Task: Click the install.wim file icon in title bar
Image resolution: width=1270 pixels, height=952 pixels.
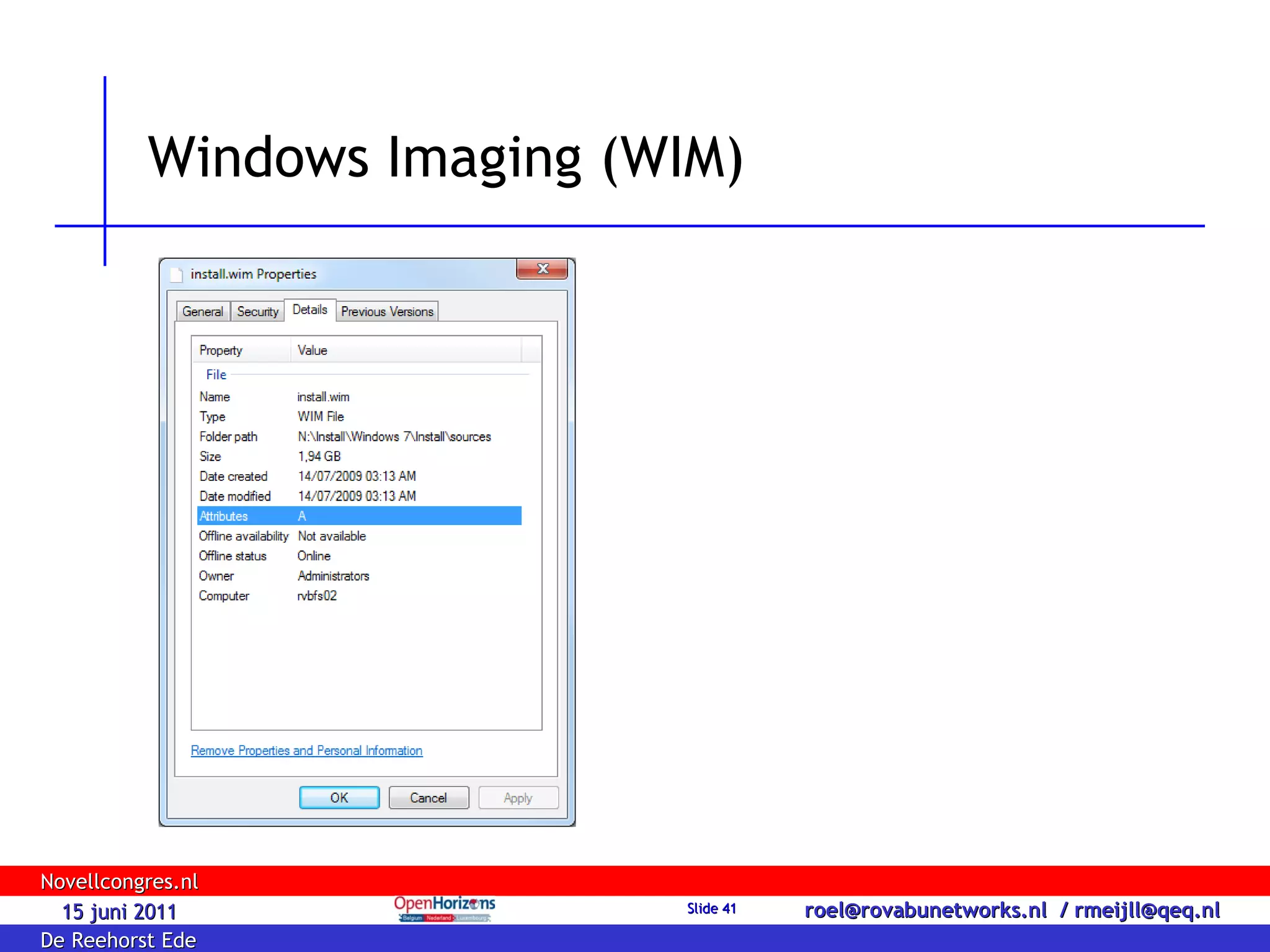Action: pos(177,275)
